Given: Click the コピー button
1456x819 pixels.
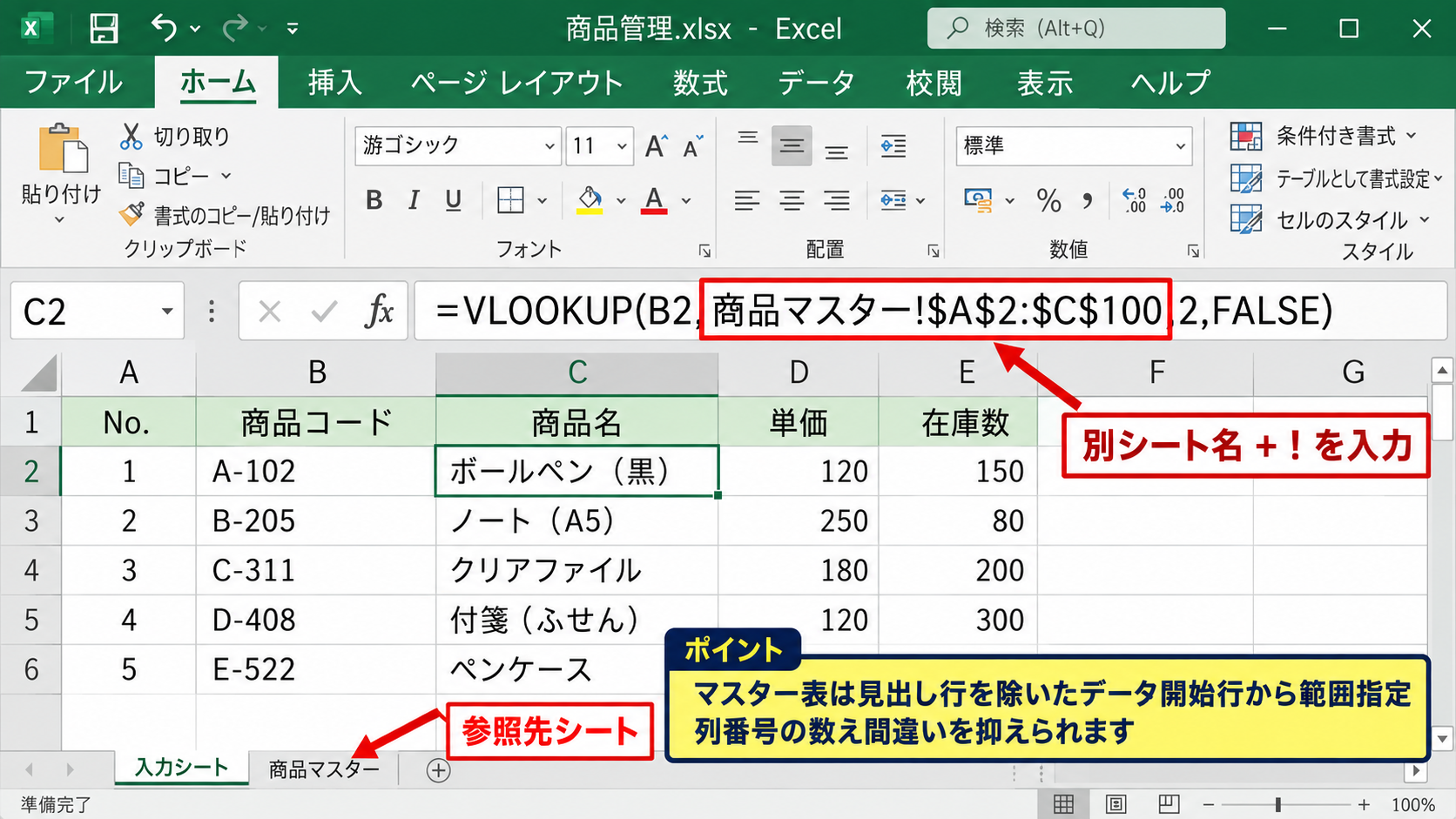Looking at the screenshot, I should [165, 176].
